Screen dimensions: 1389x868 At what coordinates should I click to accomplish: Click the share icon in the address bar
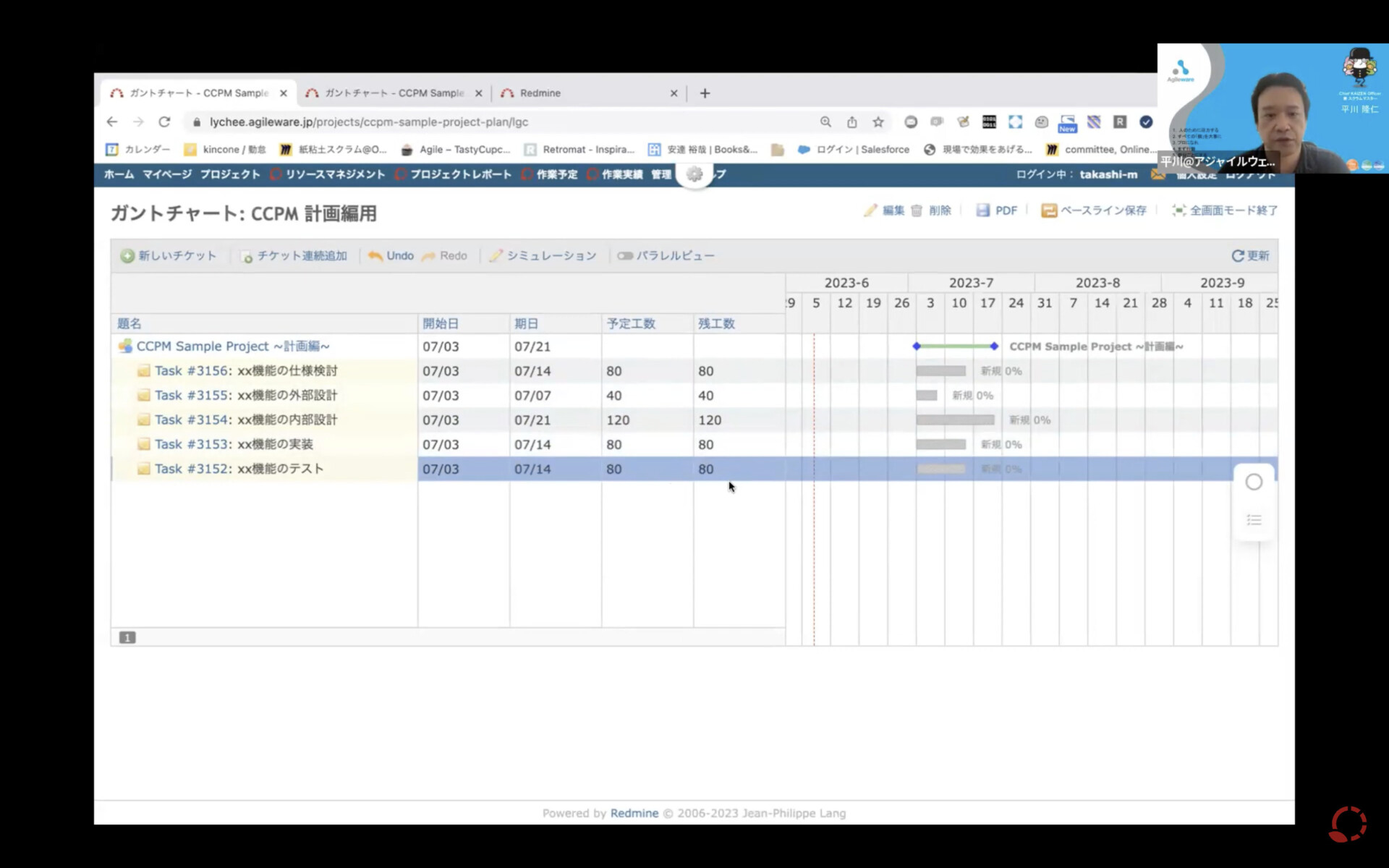point(852,122)
